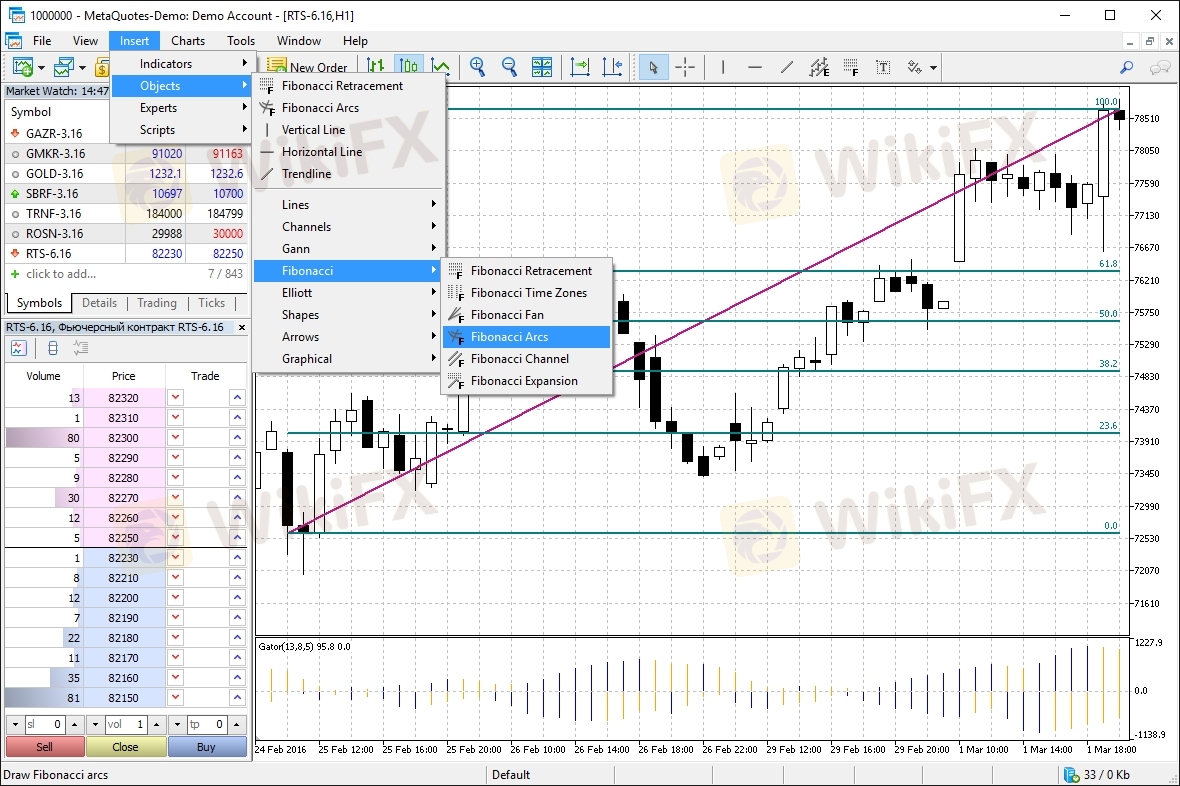This screenshot has height=786, width=1180.
Task: Open the Help menu
Action: [x=355, y=41]
